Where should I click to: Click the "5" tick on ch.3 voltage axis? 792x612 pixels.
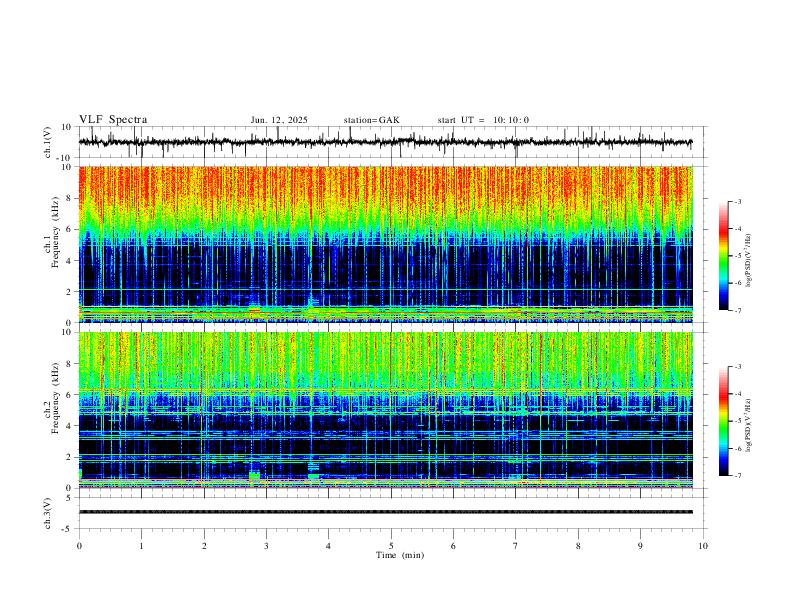(70, 498)
